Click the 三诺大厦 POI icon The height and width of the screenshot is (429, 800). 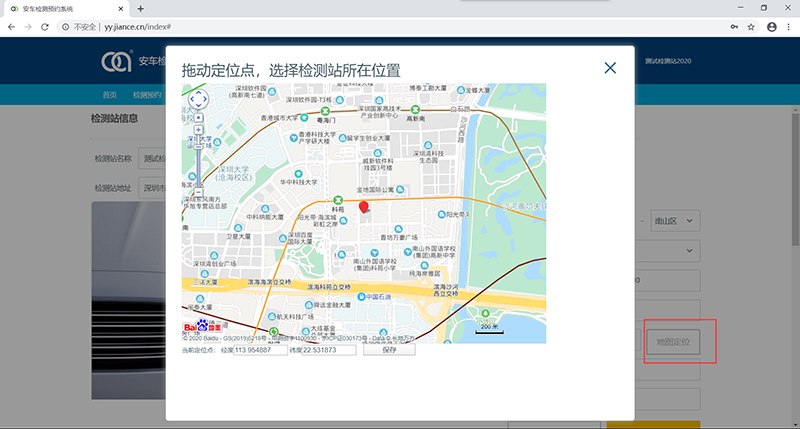205,274
